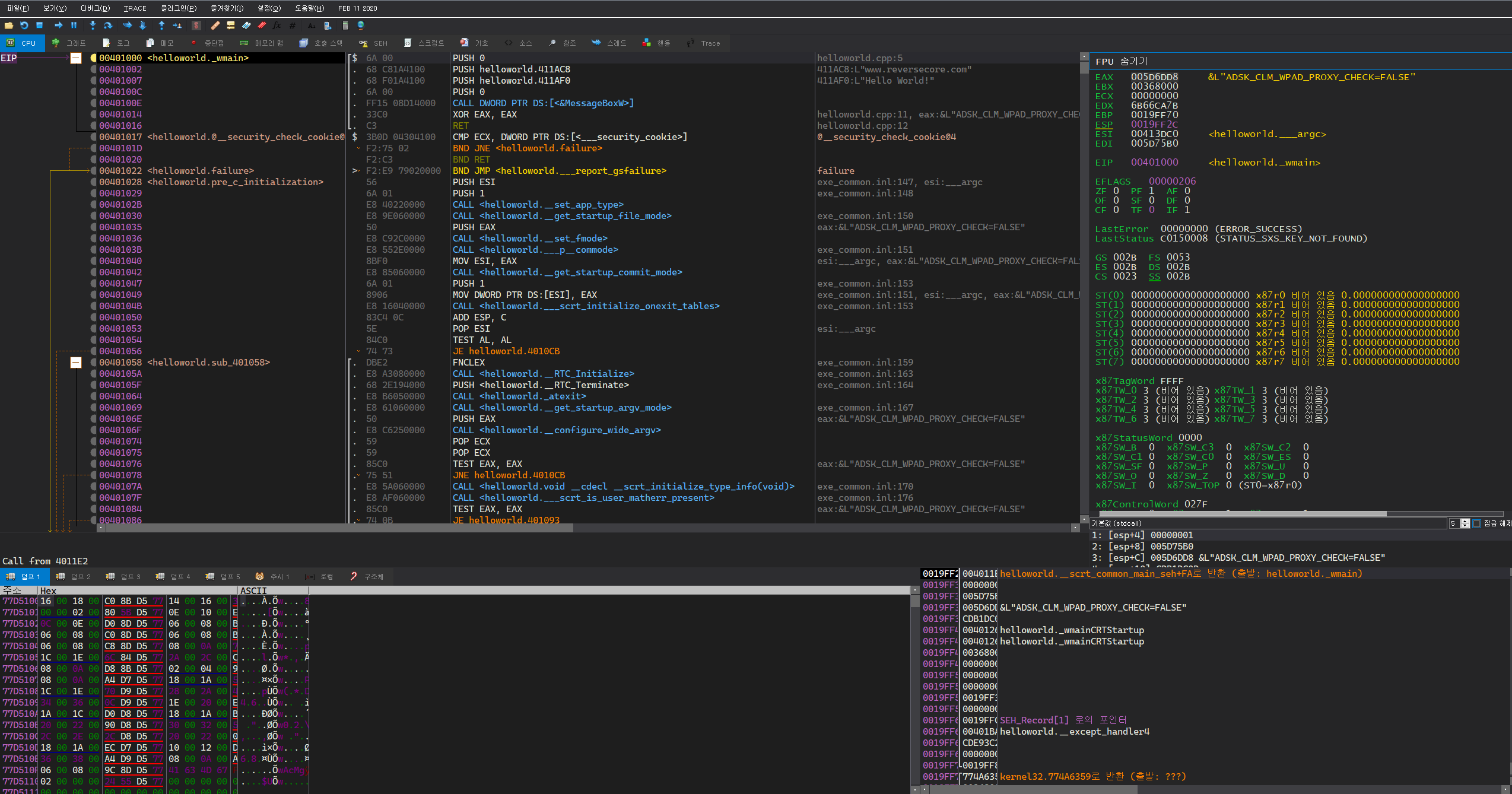The image size is (1512, 794).
Task: Open patches with the bandage icon
Action: 215,26
